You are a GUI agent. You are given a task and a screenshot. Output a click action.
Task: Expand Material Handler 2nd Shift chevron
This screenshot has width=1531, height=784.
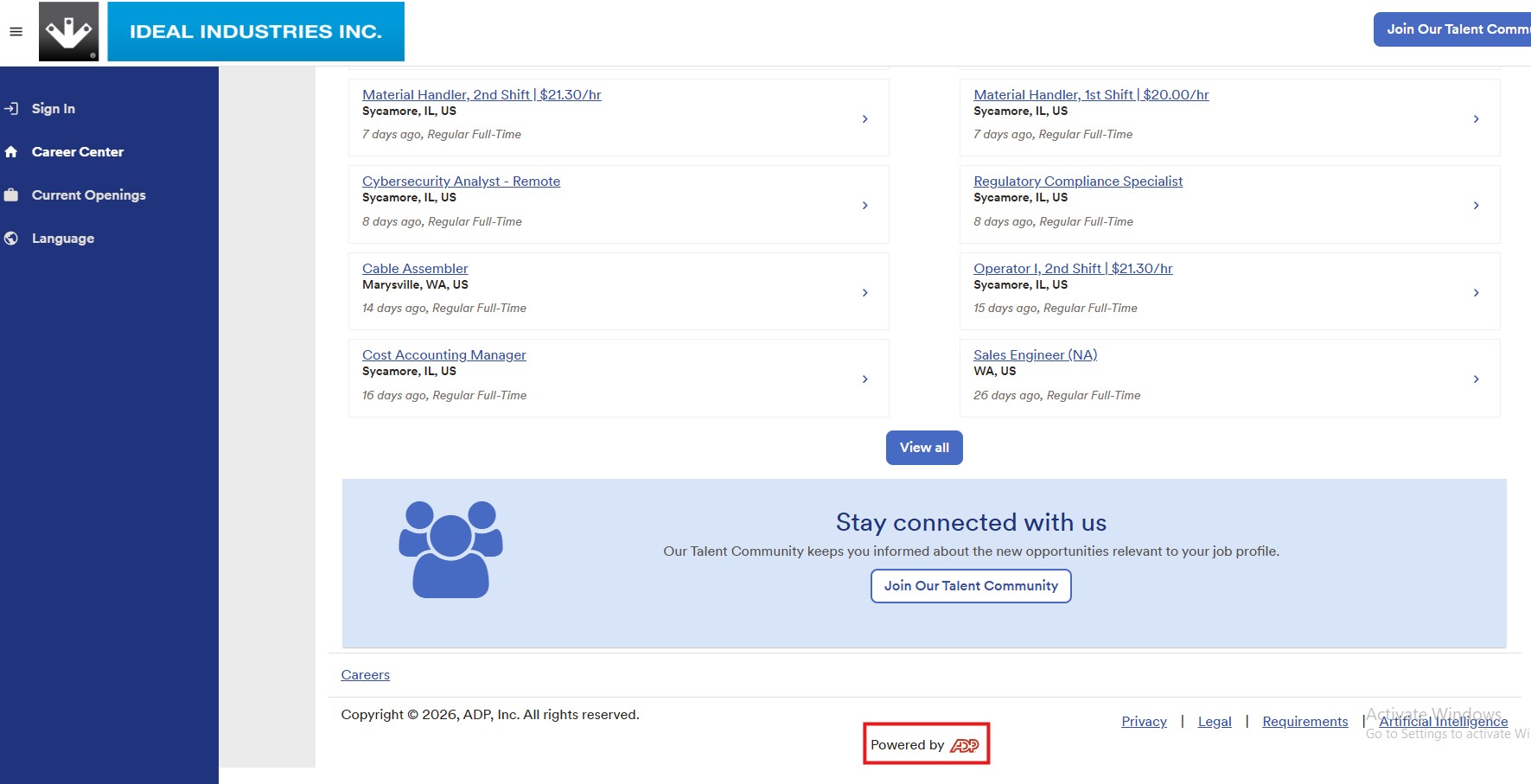(x=864, y=118)
